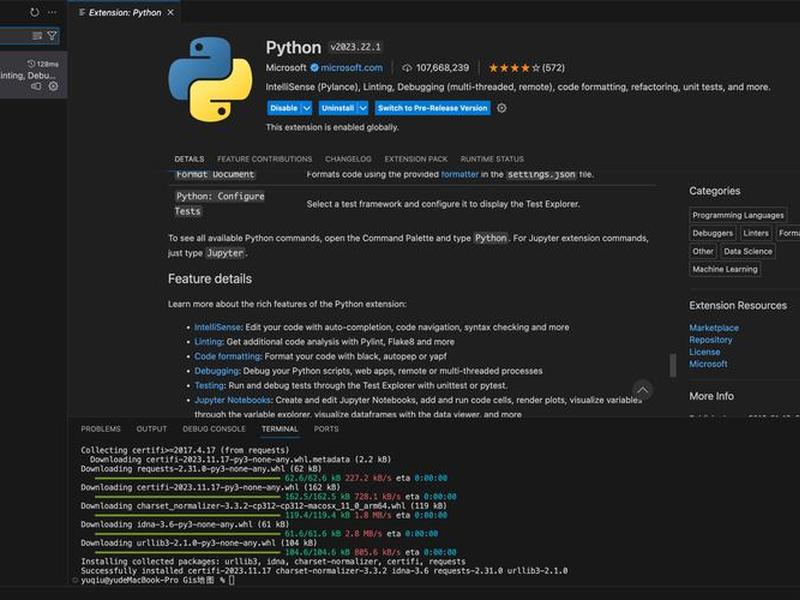
Task: Click the Programming Languages category
Action: pos(738,215)
